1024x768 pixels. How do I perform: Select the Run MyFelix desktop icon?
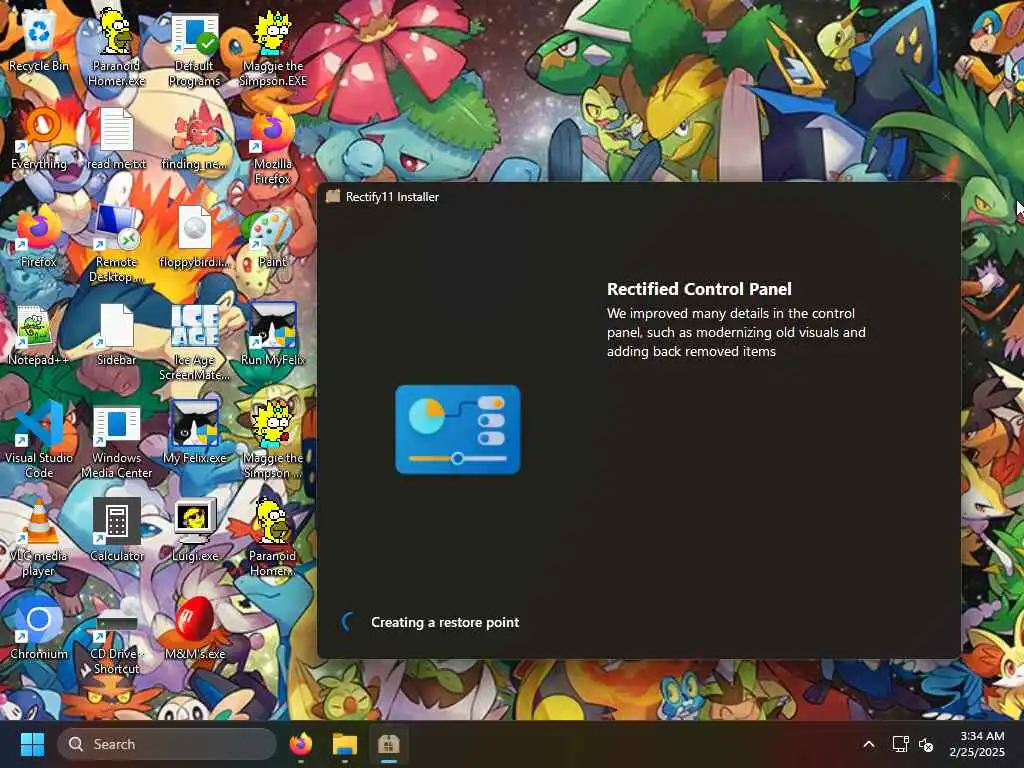click(x=273, y=334)
